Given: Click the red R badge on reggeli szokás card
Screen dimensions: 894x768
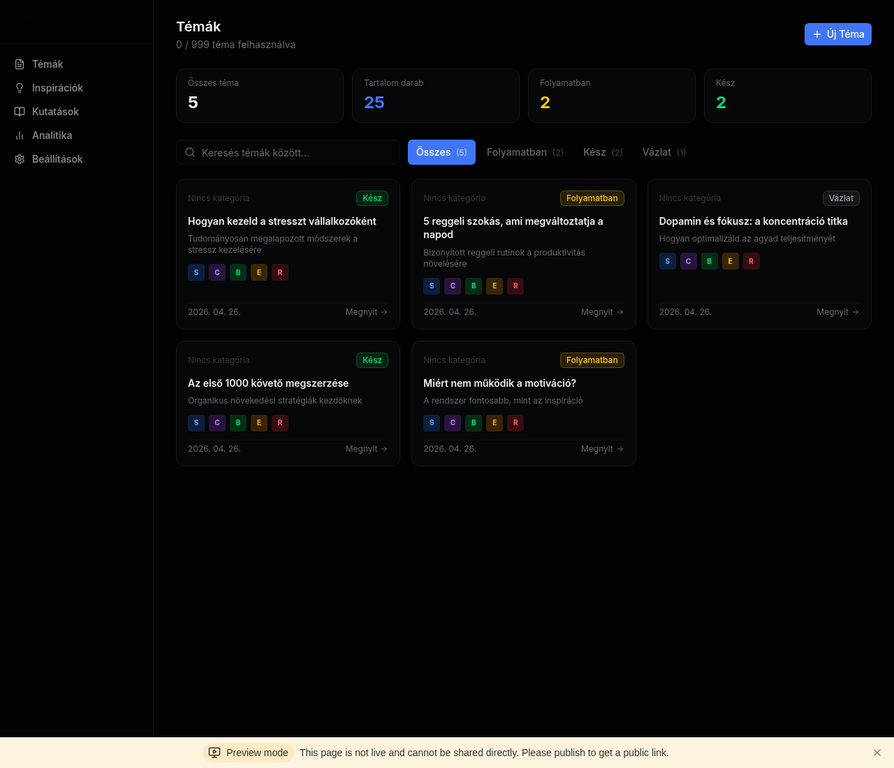Looking at the screenshot, I should pos(515,286).
